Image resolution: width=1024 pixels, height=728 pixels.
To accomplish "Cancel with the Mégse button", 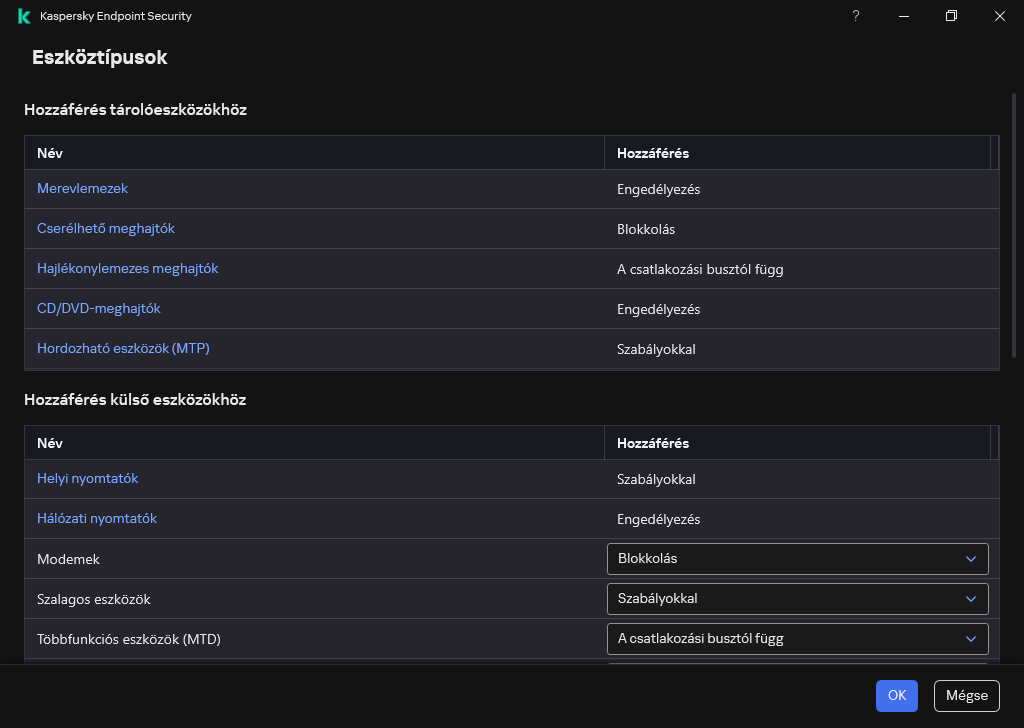I will point(966,696).
